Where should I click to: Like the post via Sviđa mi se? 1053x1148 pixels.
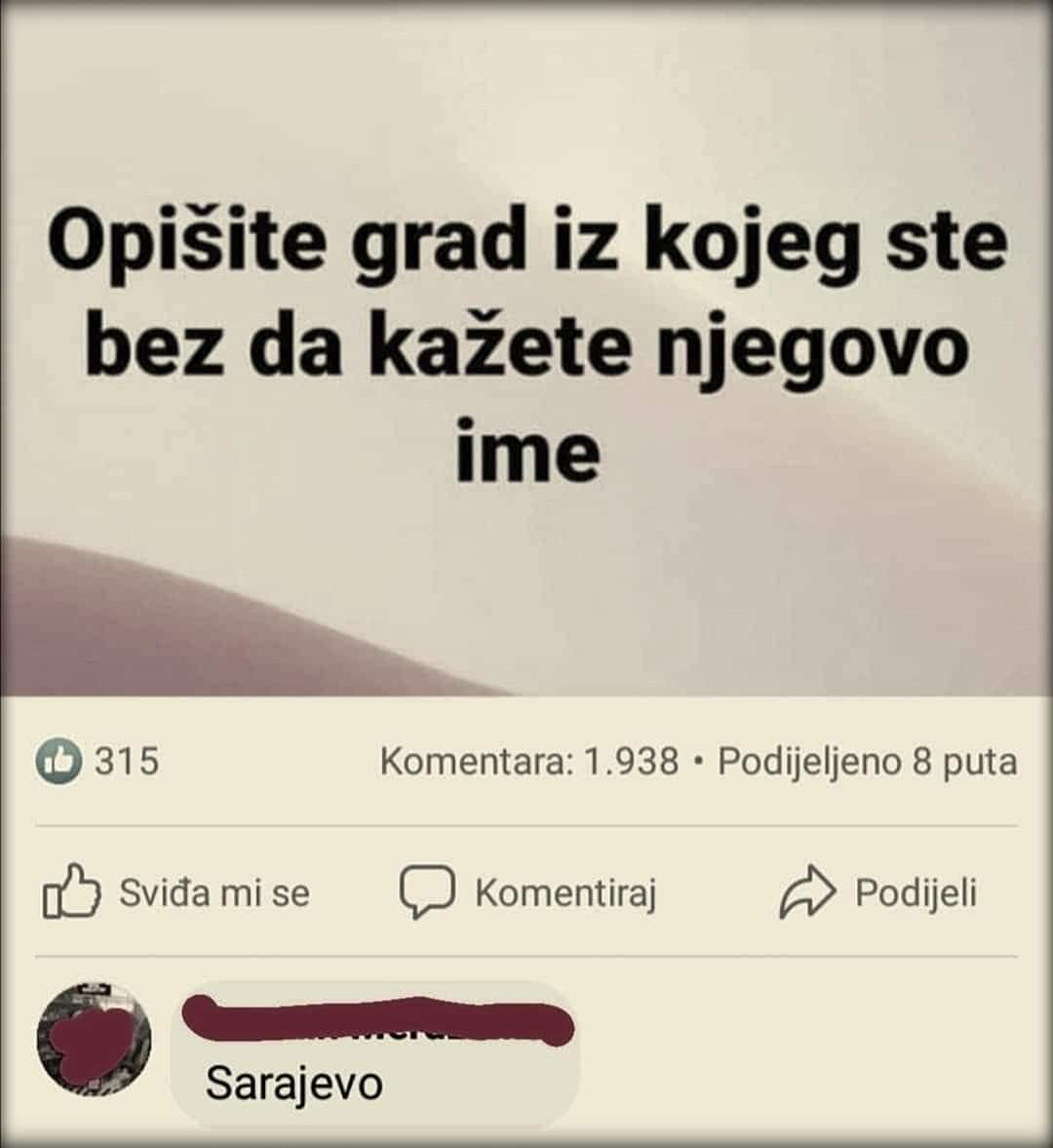tap(214, 892)
